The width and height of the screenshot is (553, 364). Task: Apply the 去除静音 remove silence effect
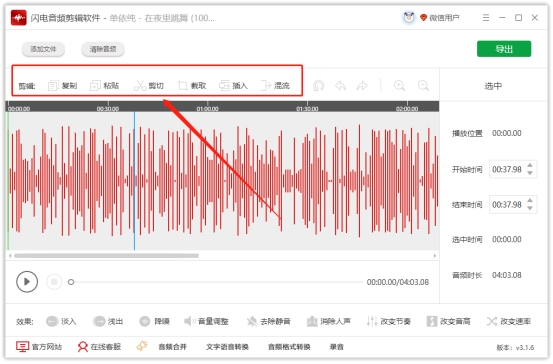click(268, 321)
